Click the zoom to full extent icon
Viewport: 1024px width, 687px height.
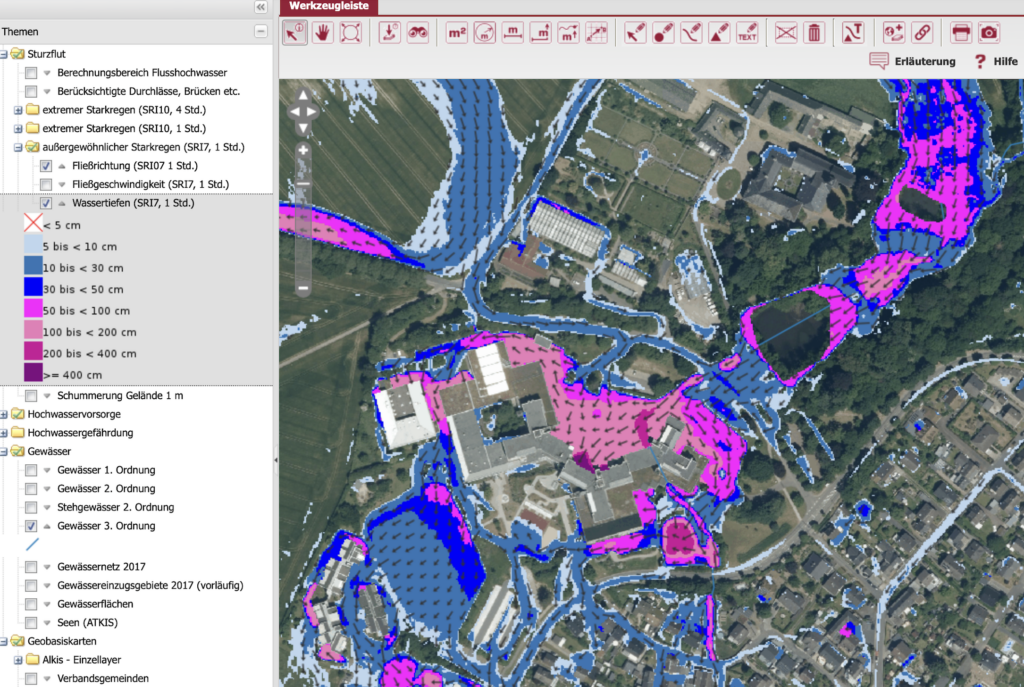coord(350,33)
